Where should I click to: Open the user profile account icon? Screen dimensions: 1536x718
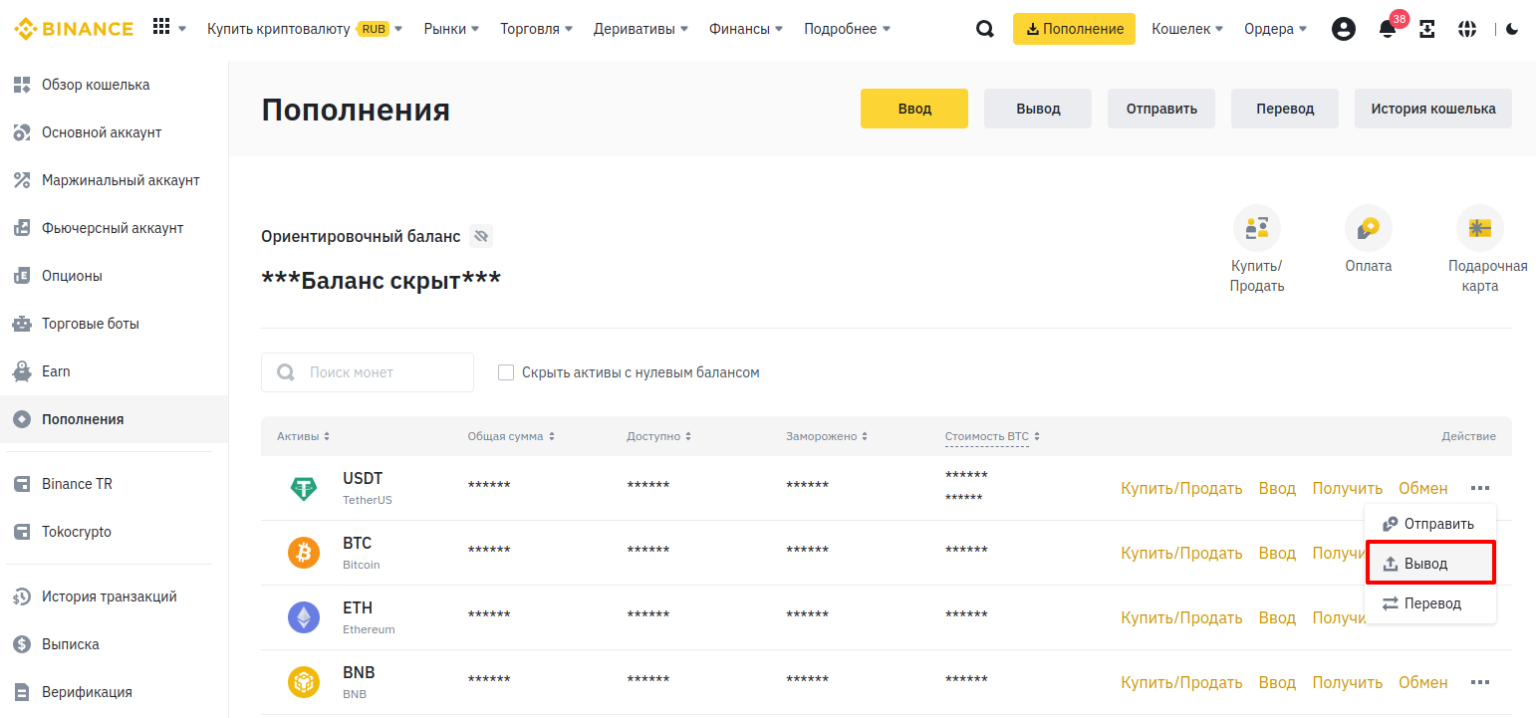1343,29
